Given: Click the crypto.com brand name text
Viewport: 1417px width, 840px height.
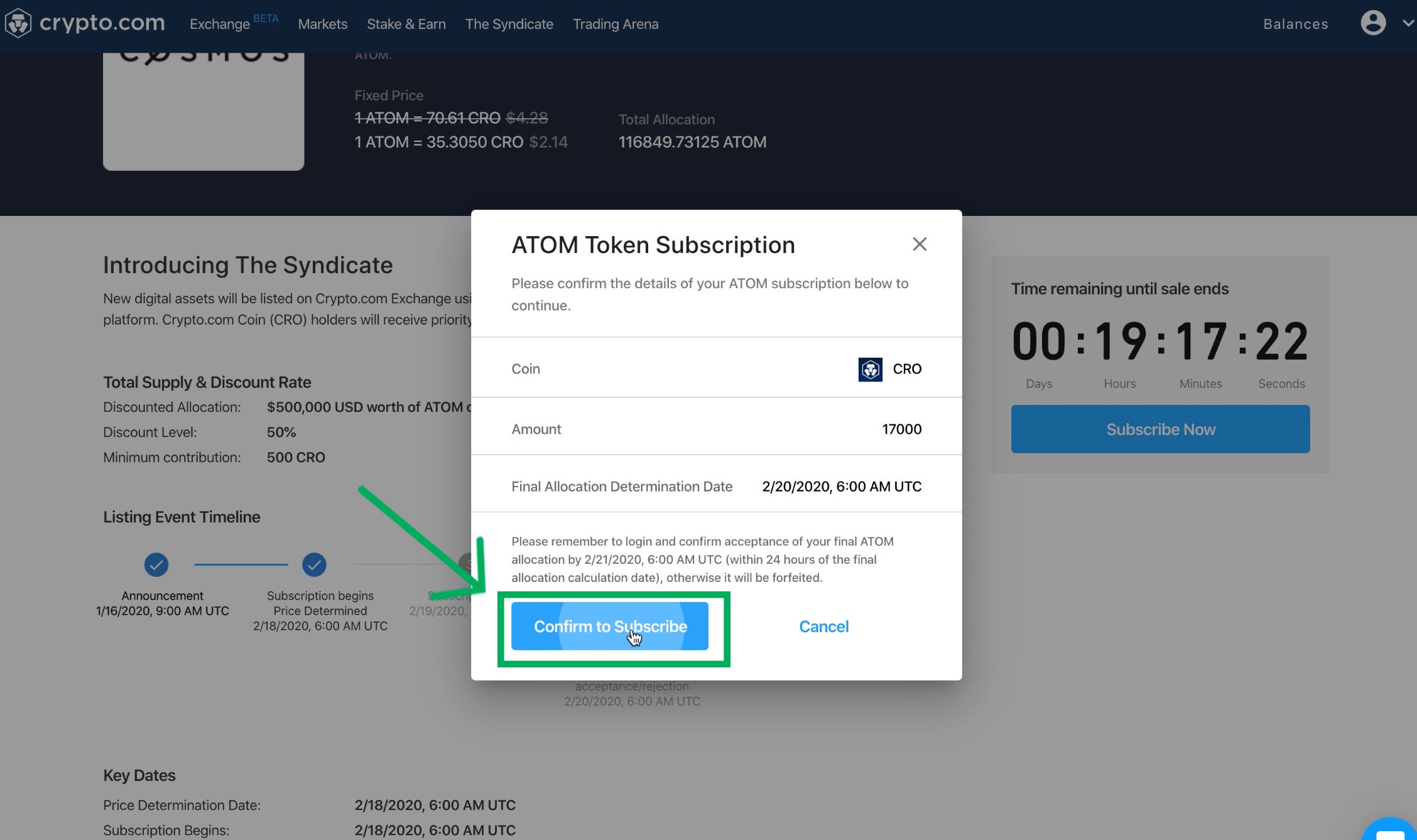Looking at the screenshot, I should [x=102, y=23].
